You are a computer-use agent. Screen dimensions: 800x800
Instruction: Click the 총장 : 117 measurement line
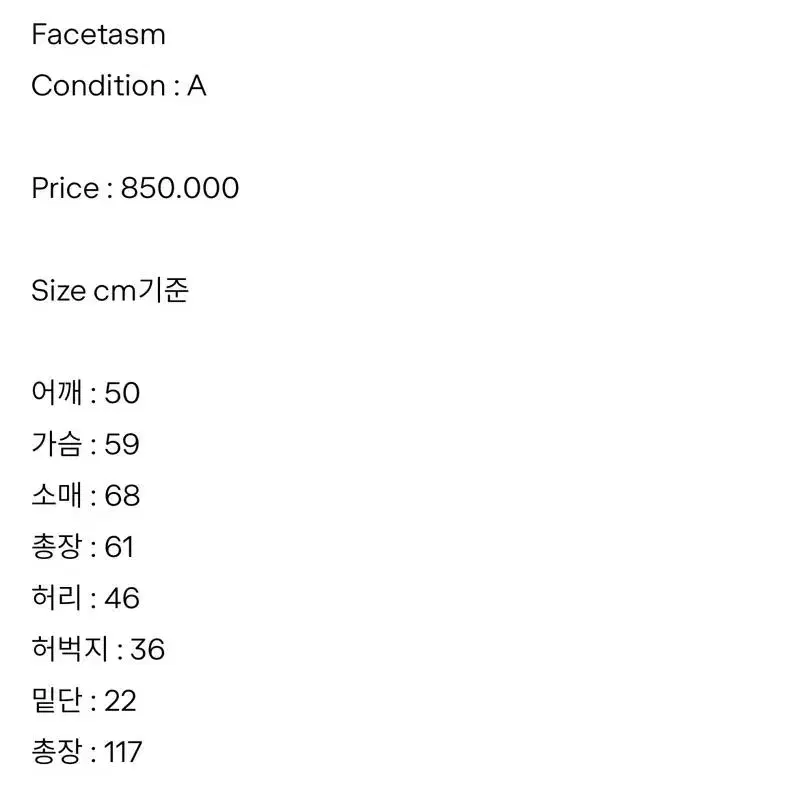87,752
